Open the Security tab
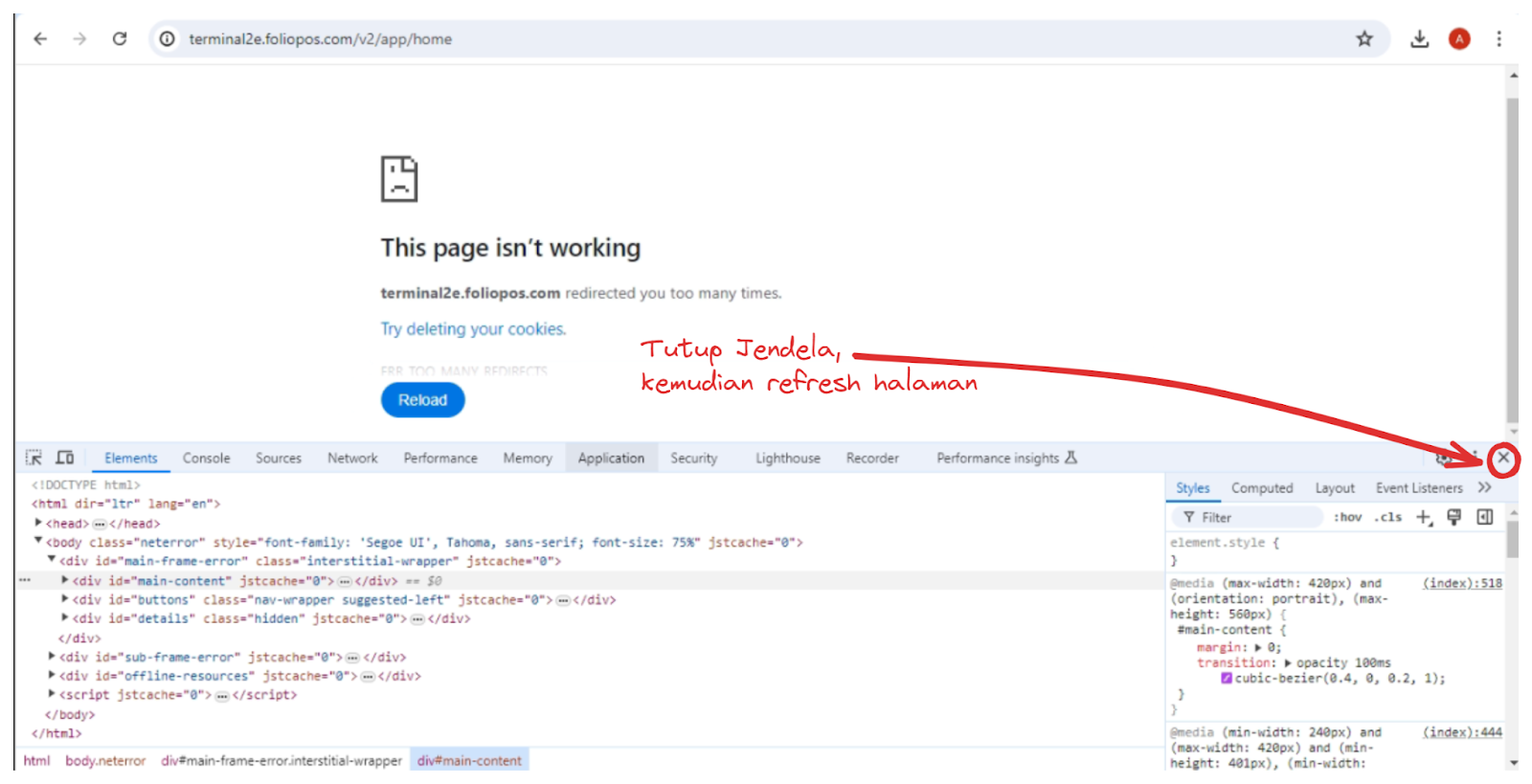 [694, 459]
